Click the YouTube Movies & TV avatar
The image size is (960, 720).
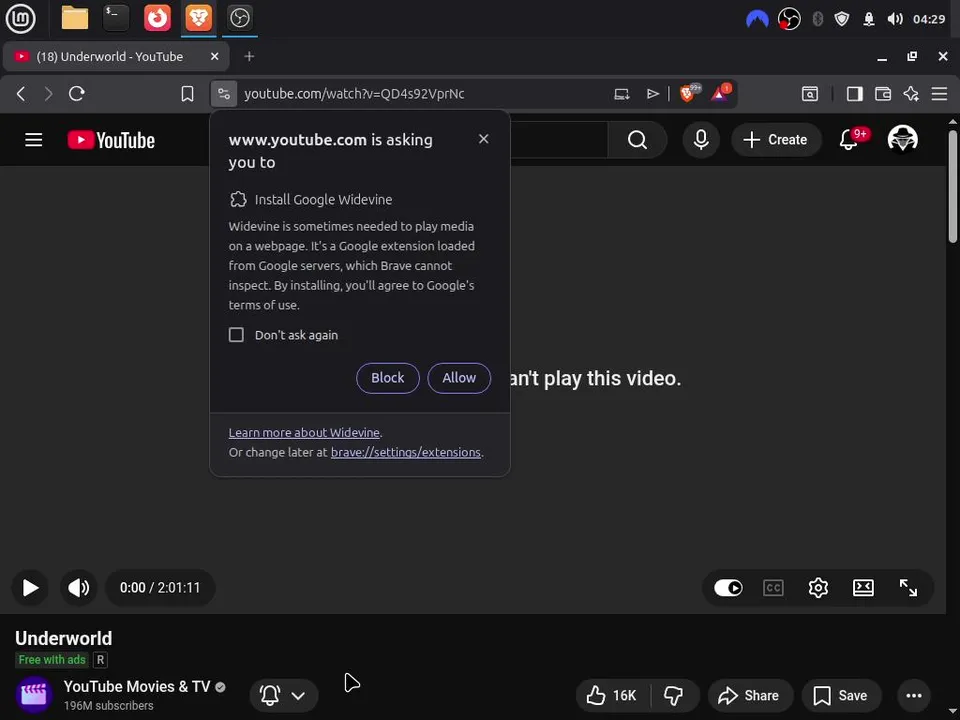[x=34, y=694]
